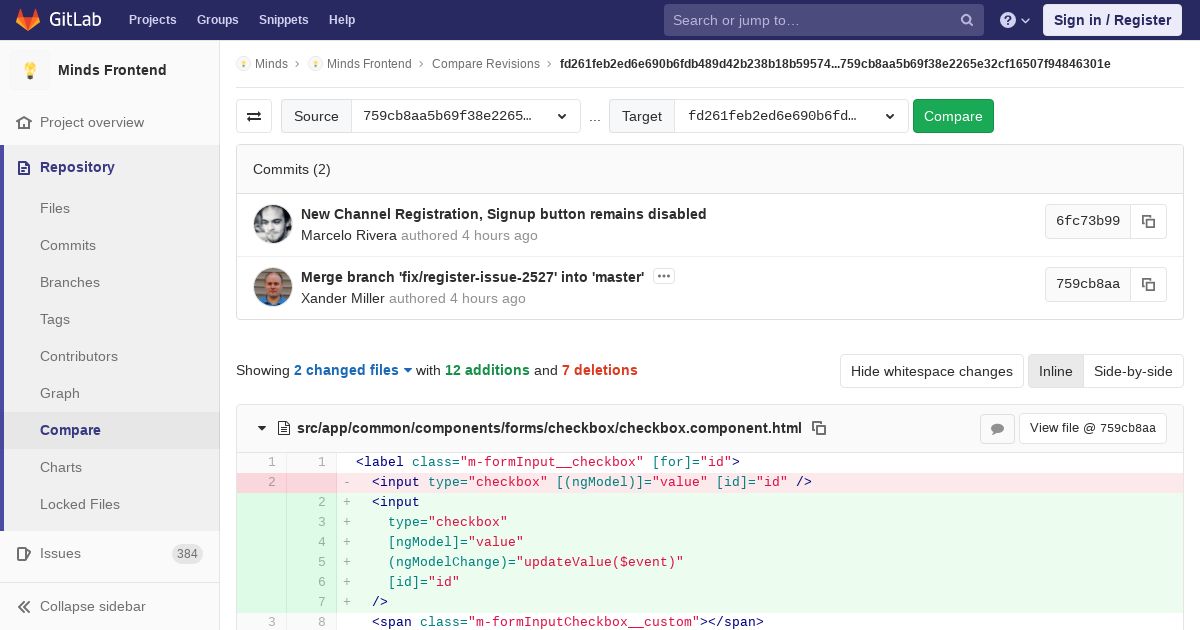Expand merge commit description ellipsis
The height and width of the screenshot is (630, 1200).
pos(664,276)
